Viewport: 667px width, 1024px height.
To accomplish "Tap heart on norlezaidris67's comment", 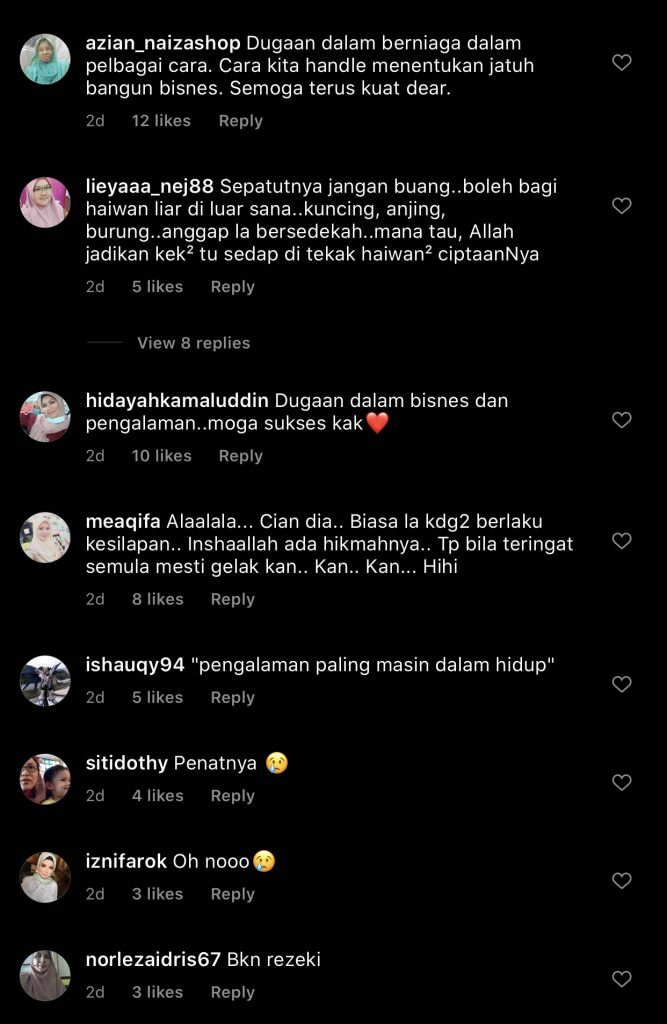I will coord(621,979).
